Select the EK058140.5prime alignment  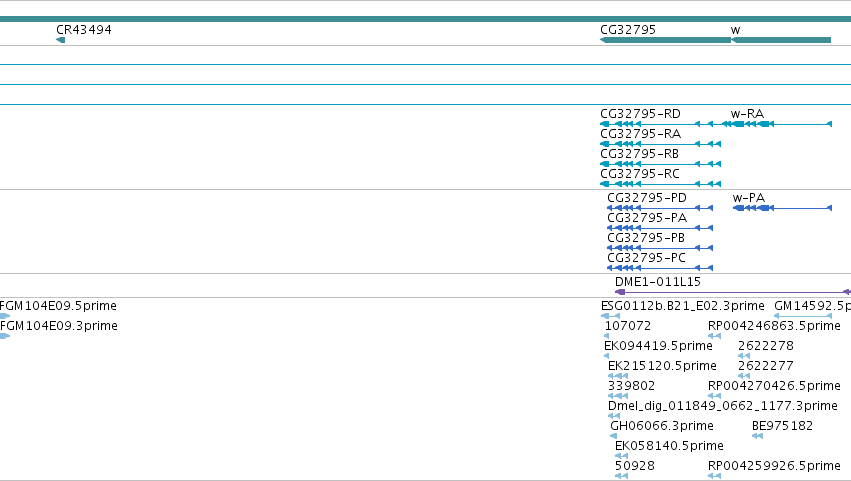tap(621, 456)
